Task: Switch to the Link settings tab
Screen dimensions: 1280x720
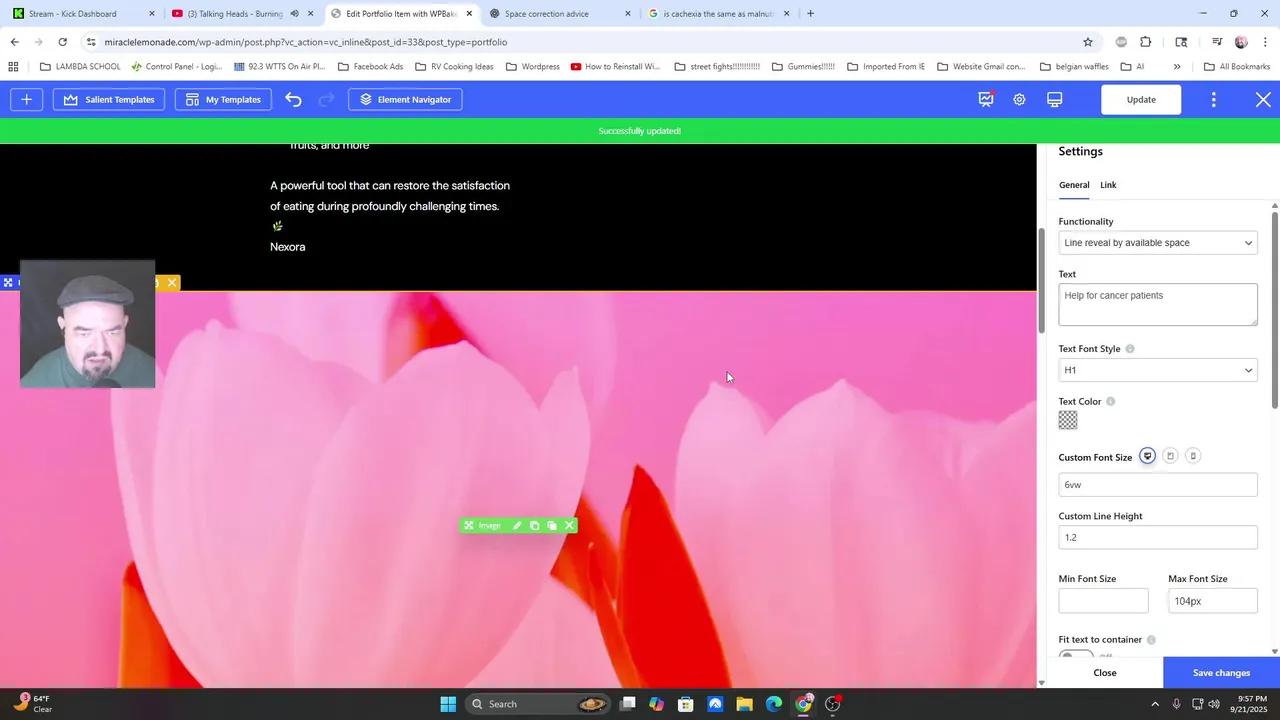Action: 1108,185
